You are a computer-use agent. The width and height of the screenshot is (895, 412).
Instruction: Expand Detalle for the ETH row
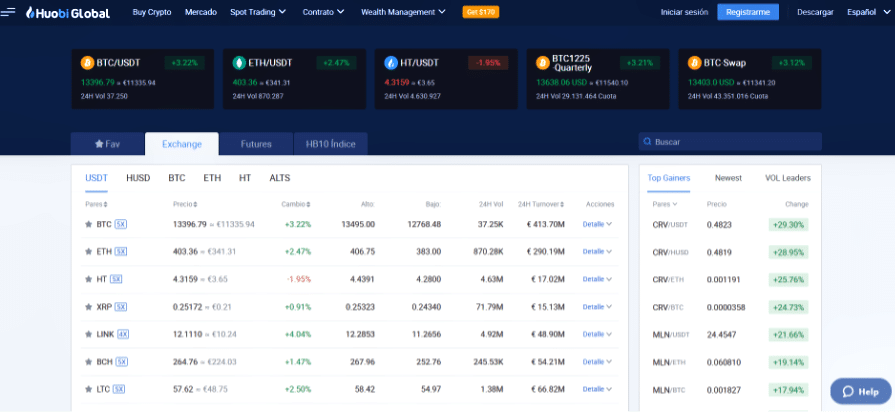click(x=597, y=252)
